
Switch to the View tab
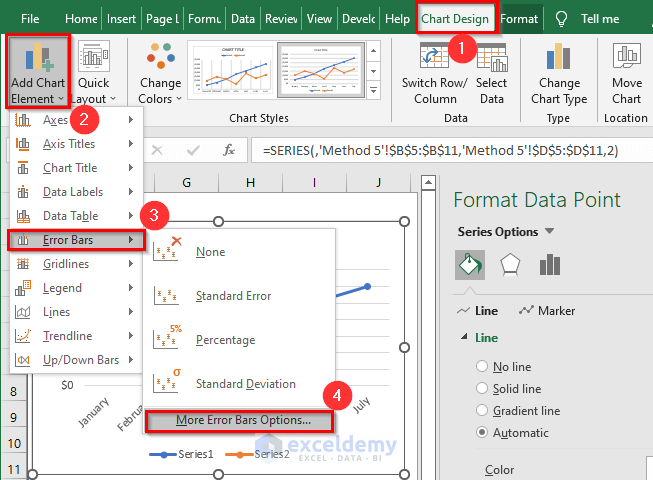tap(319, 19)
